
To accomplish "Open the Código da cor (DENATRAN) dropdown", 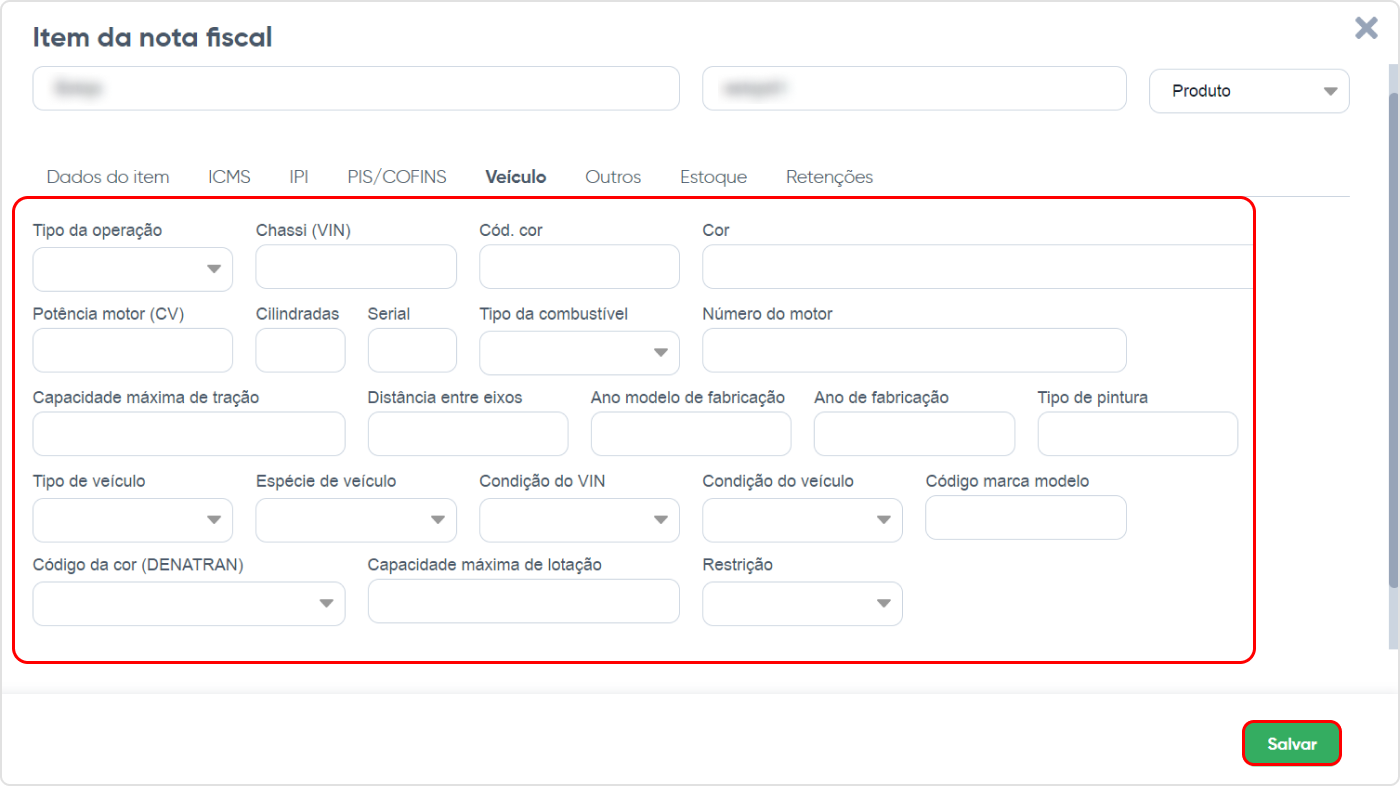I will pos(188,603).
